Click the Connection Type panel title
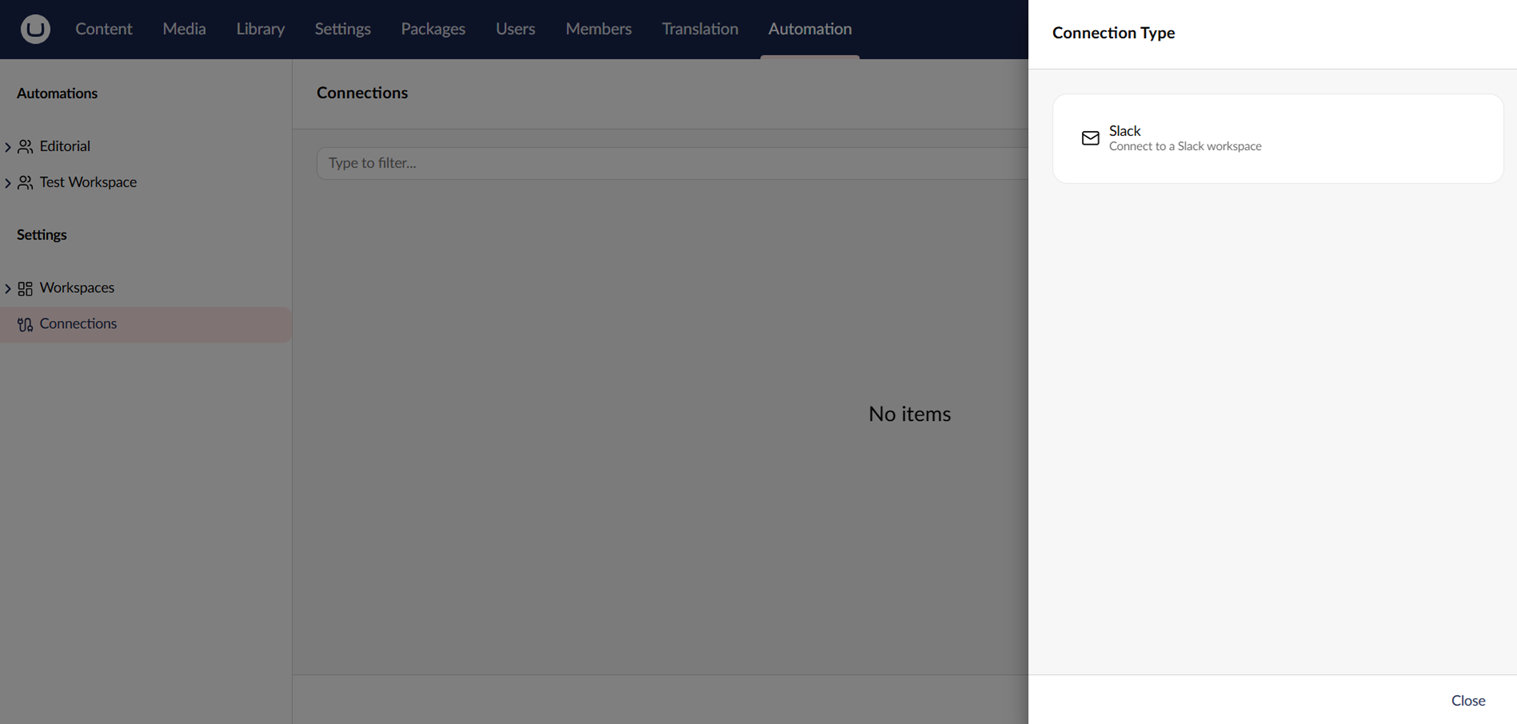This screenshot has width=1517, height=724. 1114,33
